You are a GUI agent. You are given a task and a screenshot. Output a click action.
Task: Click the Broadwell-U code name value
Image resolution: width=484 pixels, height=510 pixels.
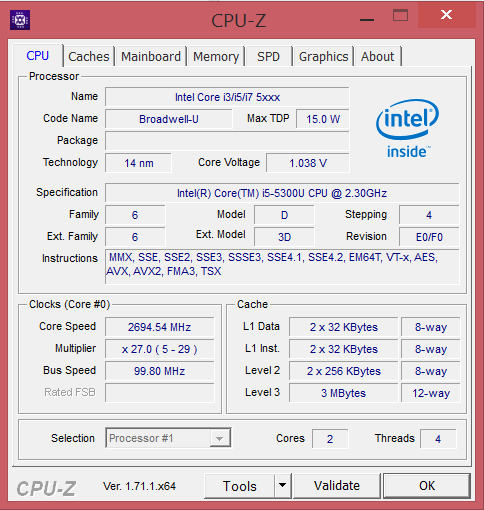[169, 119]
